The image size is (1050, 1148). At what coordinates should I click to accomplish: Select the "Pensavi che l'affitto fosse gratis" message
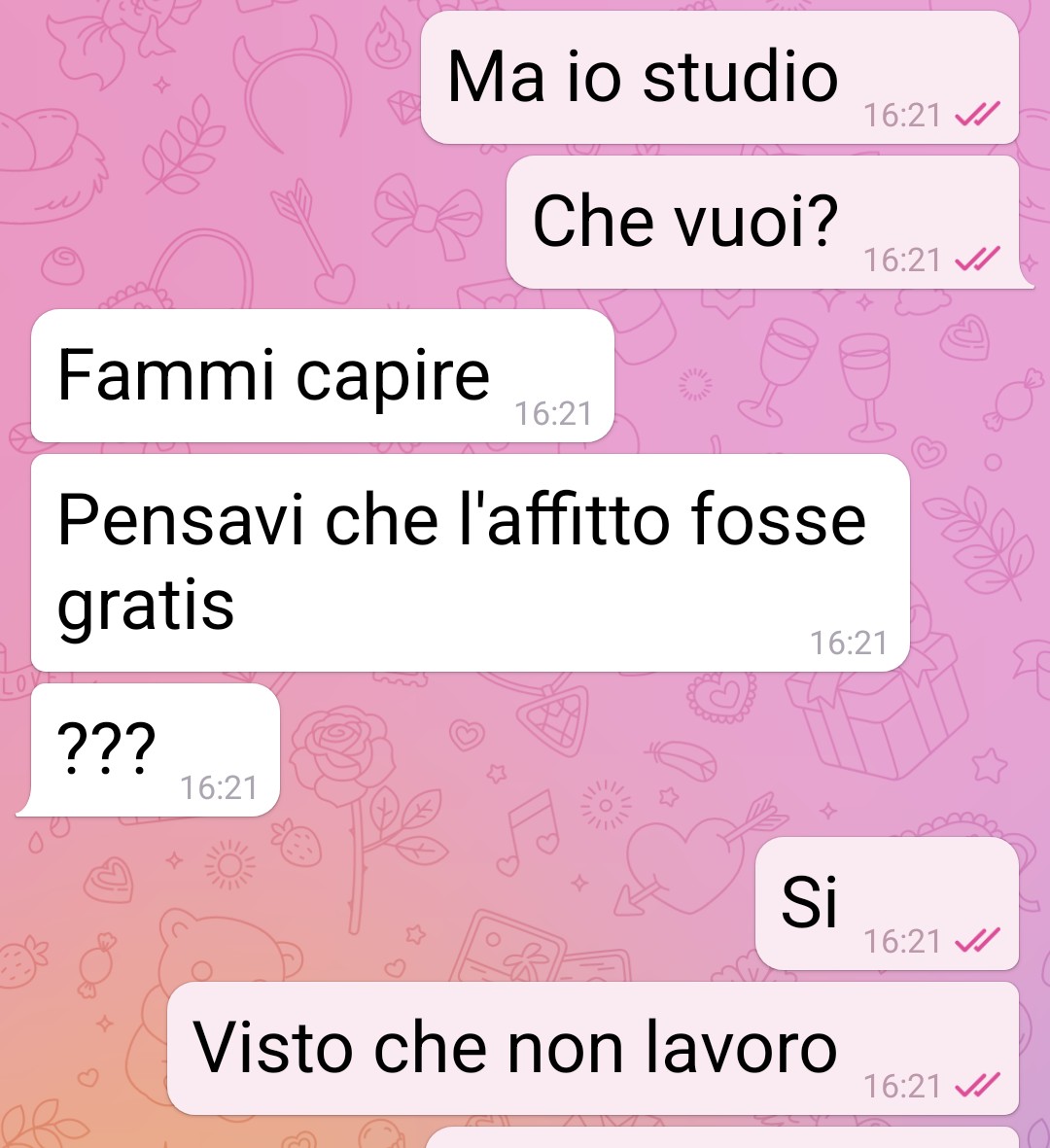tap(471, 562)
